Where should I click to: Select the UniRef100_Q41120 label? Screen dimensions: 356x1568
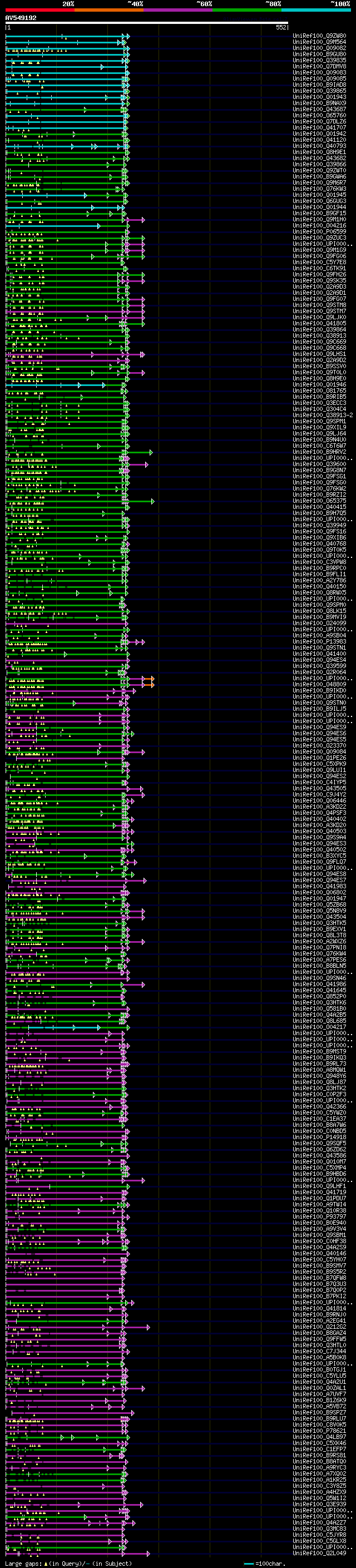[319, 140]
